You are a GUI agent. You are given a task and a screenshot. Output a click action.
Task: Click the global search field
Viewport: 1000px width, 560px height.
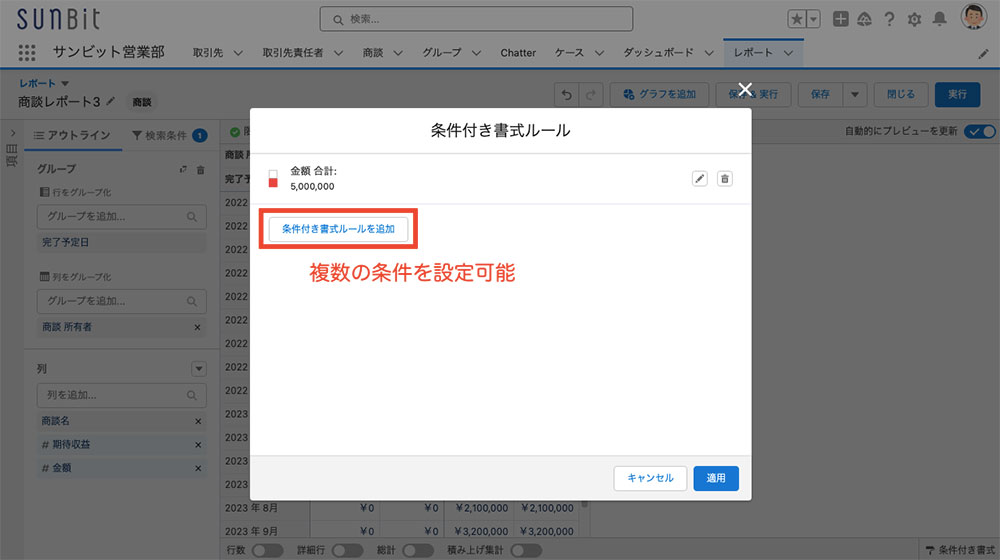(x=476, y=19)
